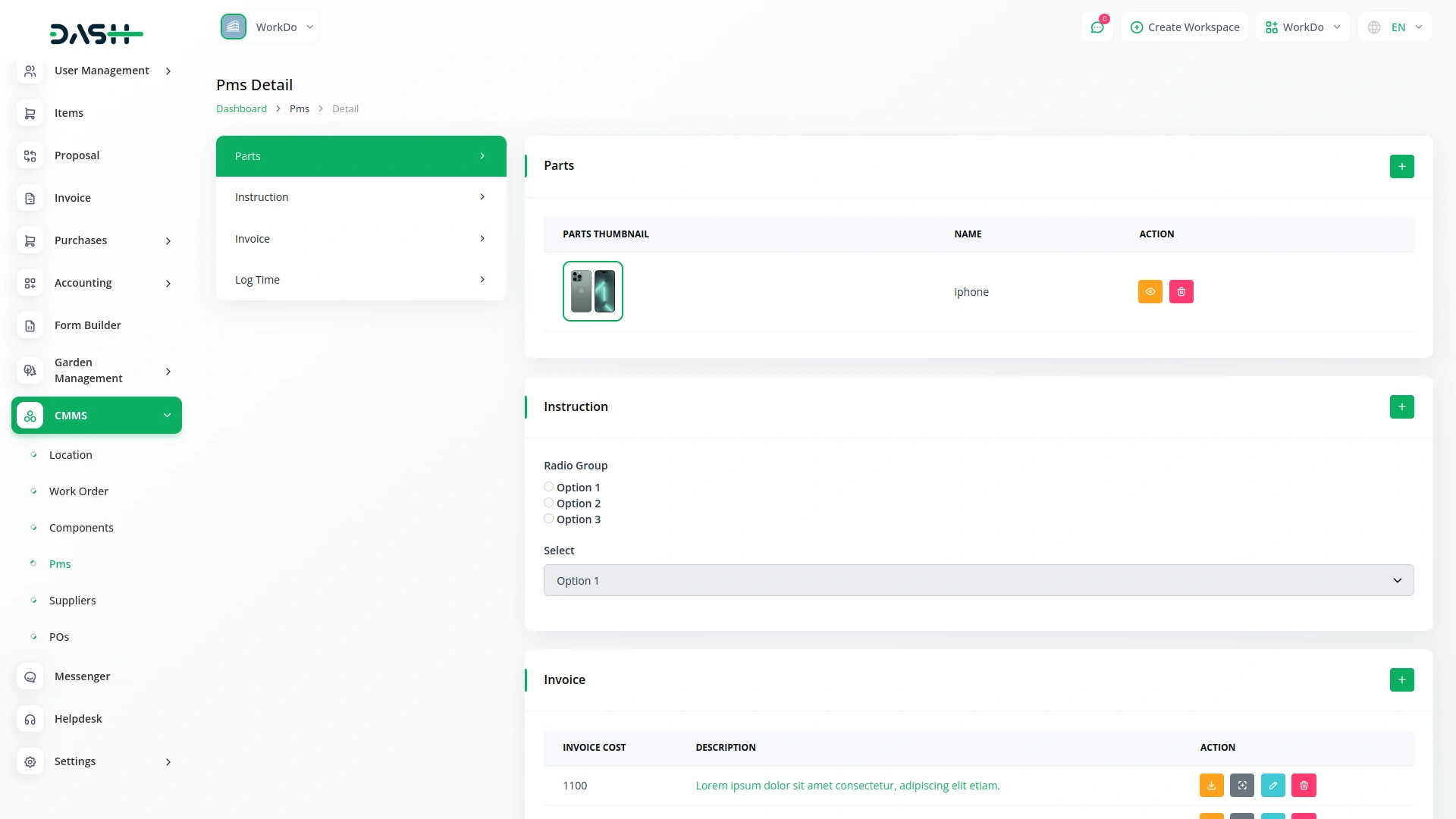1456x819 pixels.
Task: View the iphone part with eye icon
Action: [x=1150, y=292]
